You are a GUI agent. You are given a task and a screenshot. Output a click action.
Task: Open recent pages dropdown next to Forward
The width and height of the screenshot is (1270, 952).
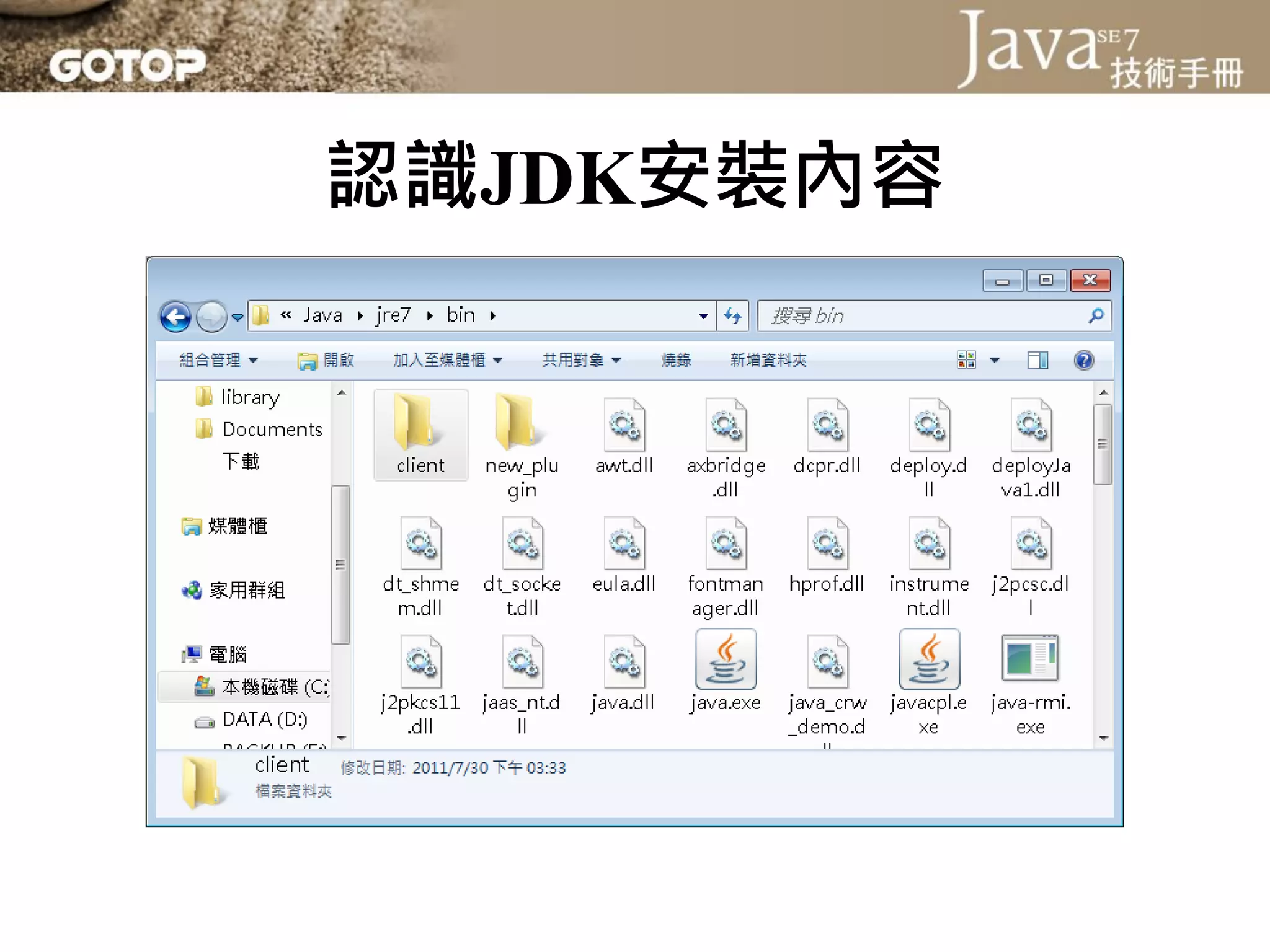point(238,317)
